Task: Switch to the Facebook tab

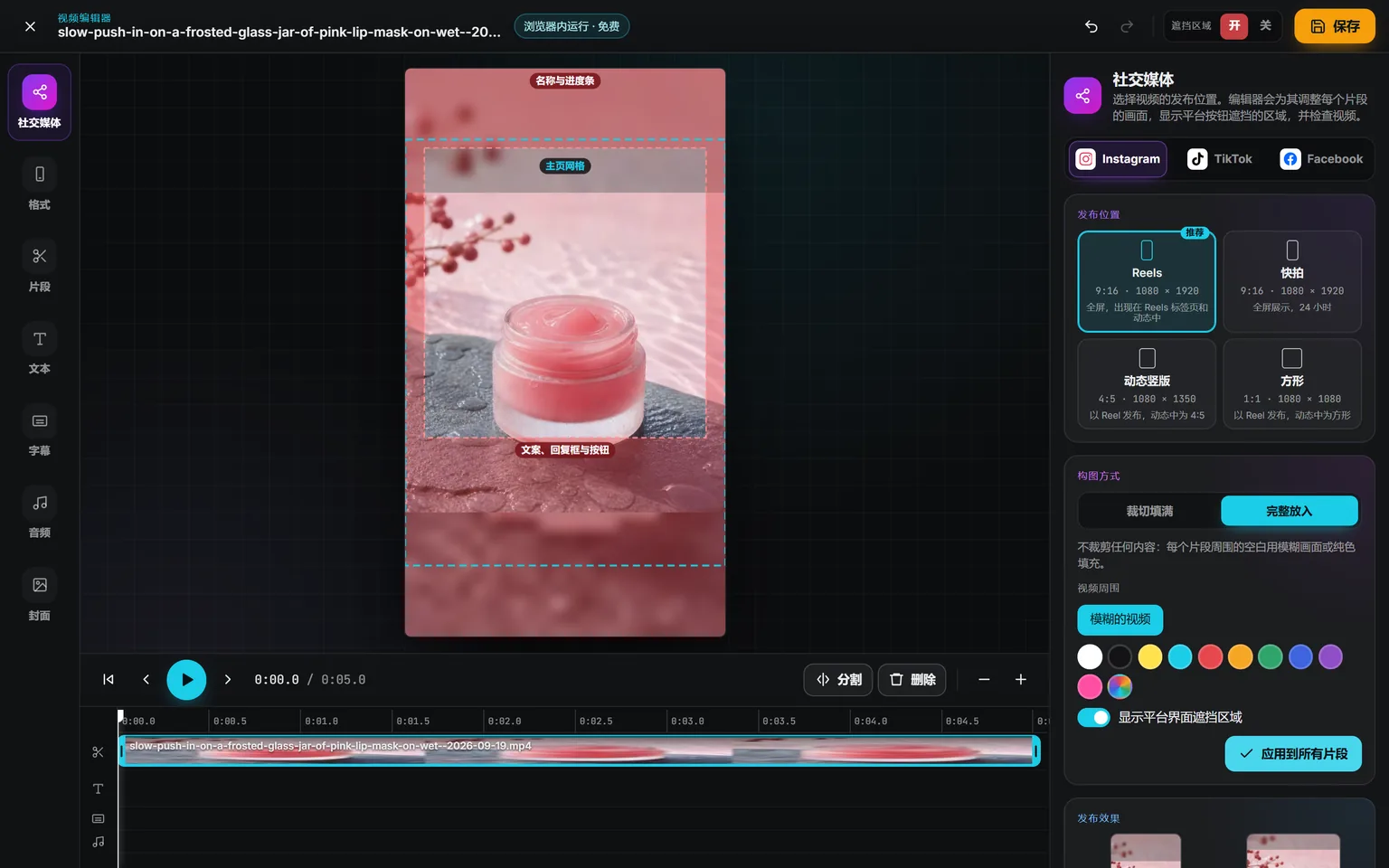Action: click(1321, 159)
